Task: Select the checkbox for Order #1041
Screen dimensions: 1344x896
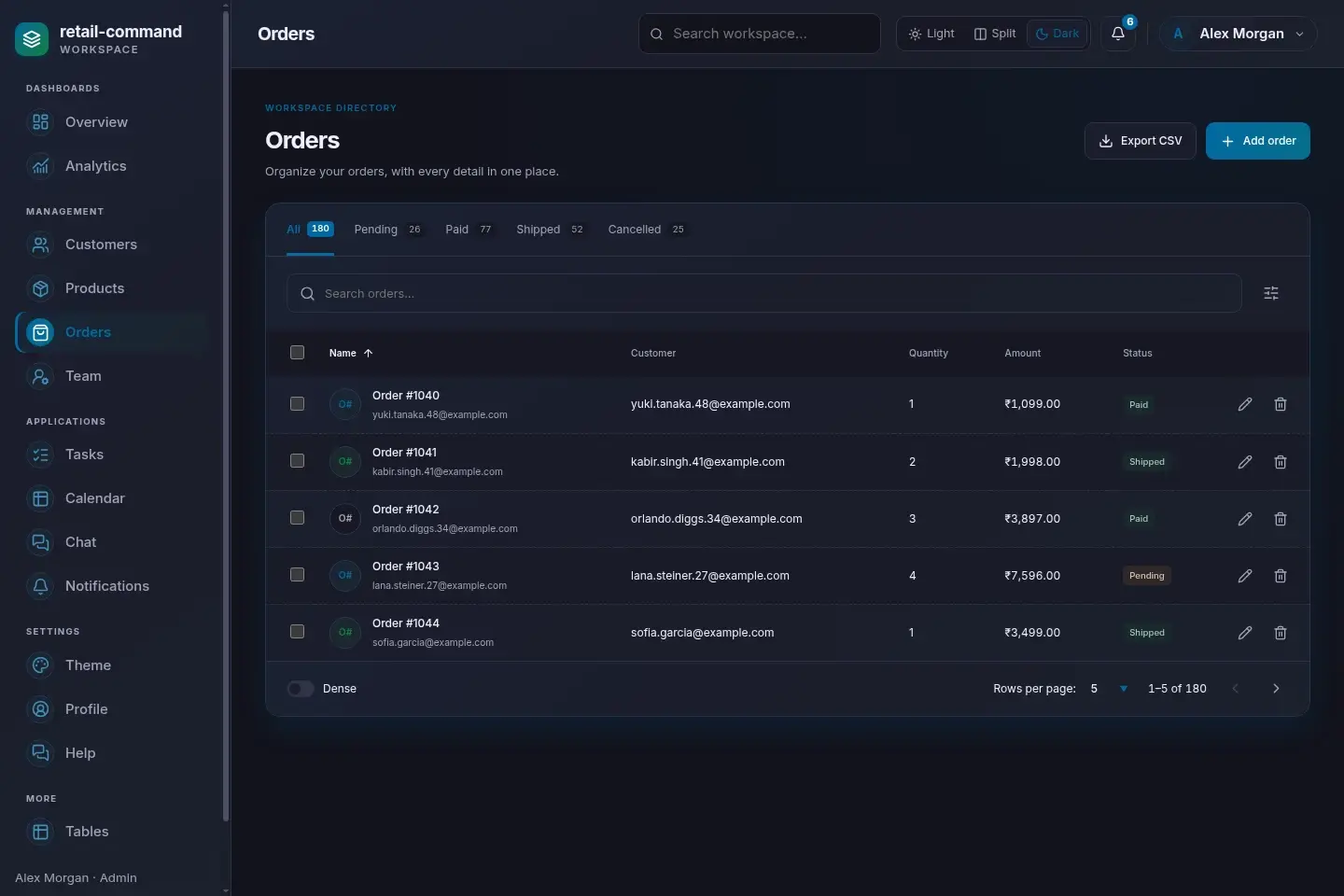Action: point(297,461)
